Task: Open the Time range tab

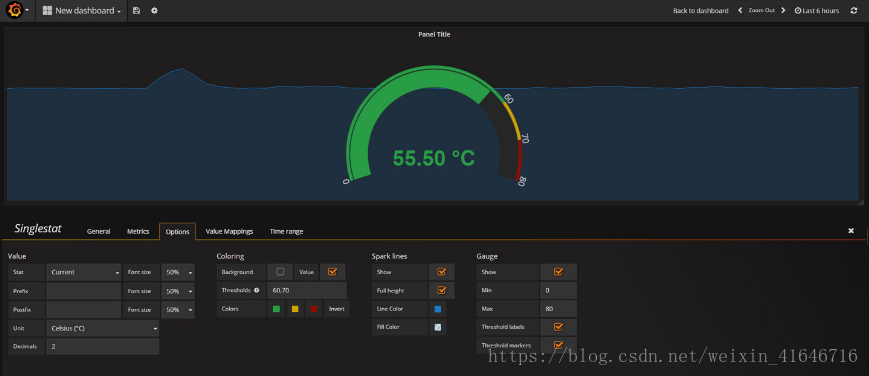Action: 286,231
